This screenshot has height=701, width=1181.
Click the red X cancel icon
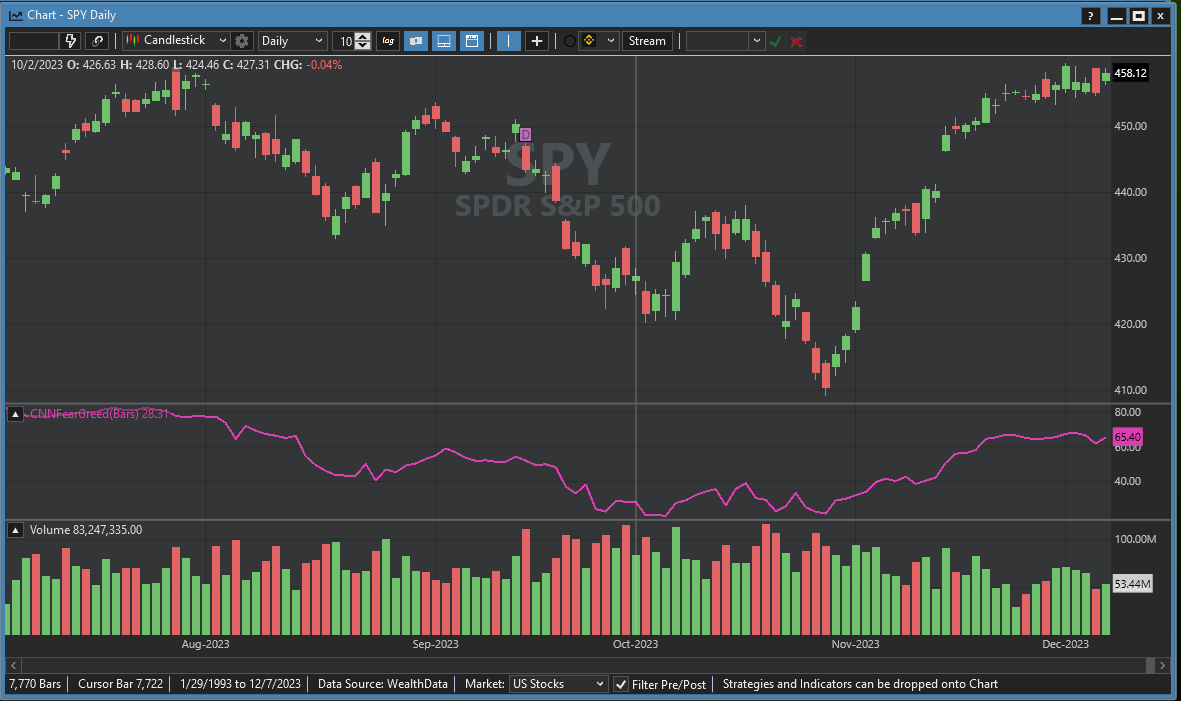pos(796,41)
